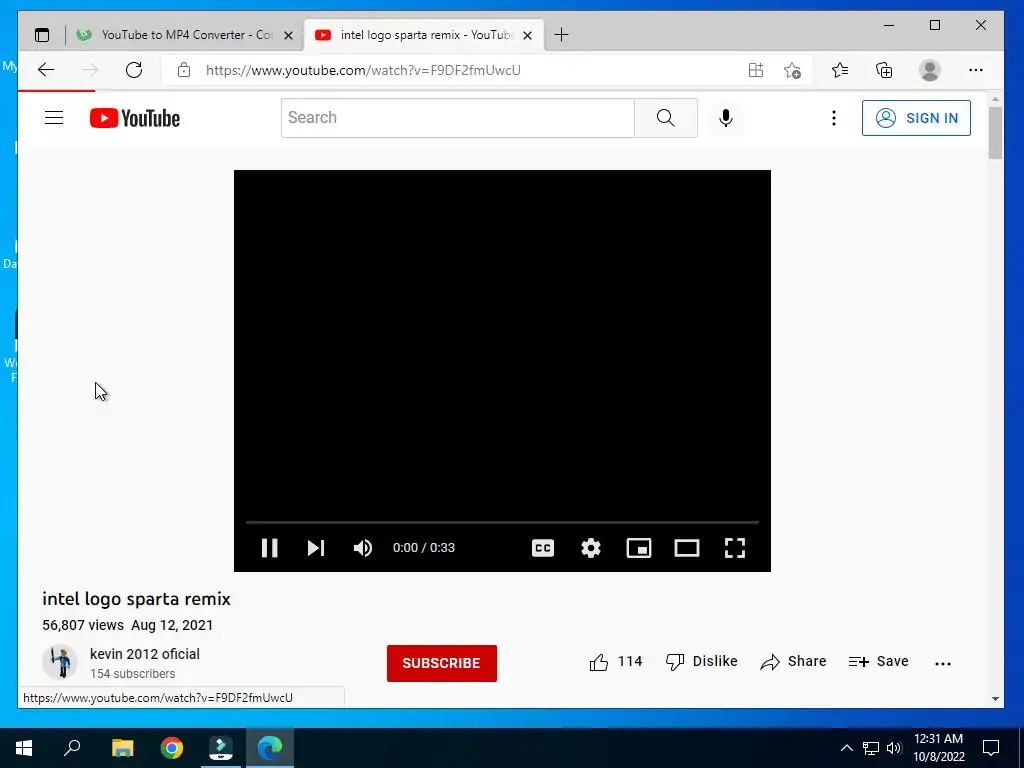Close the YouTube to MP4 Converter tab
The height and width of the screenshot is (768, 1024).
pos(289,35)
